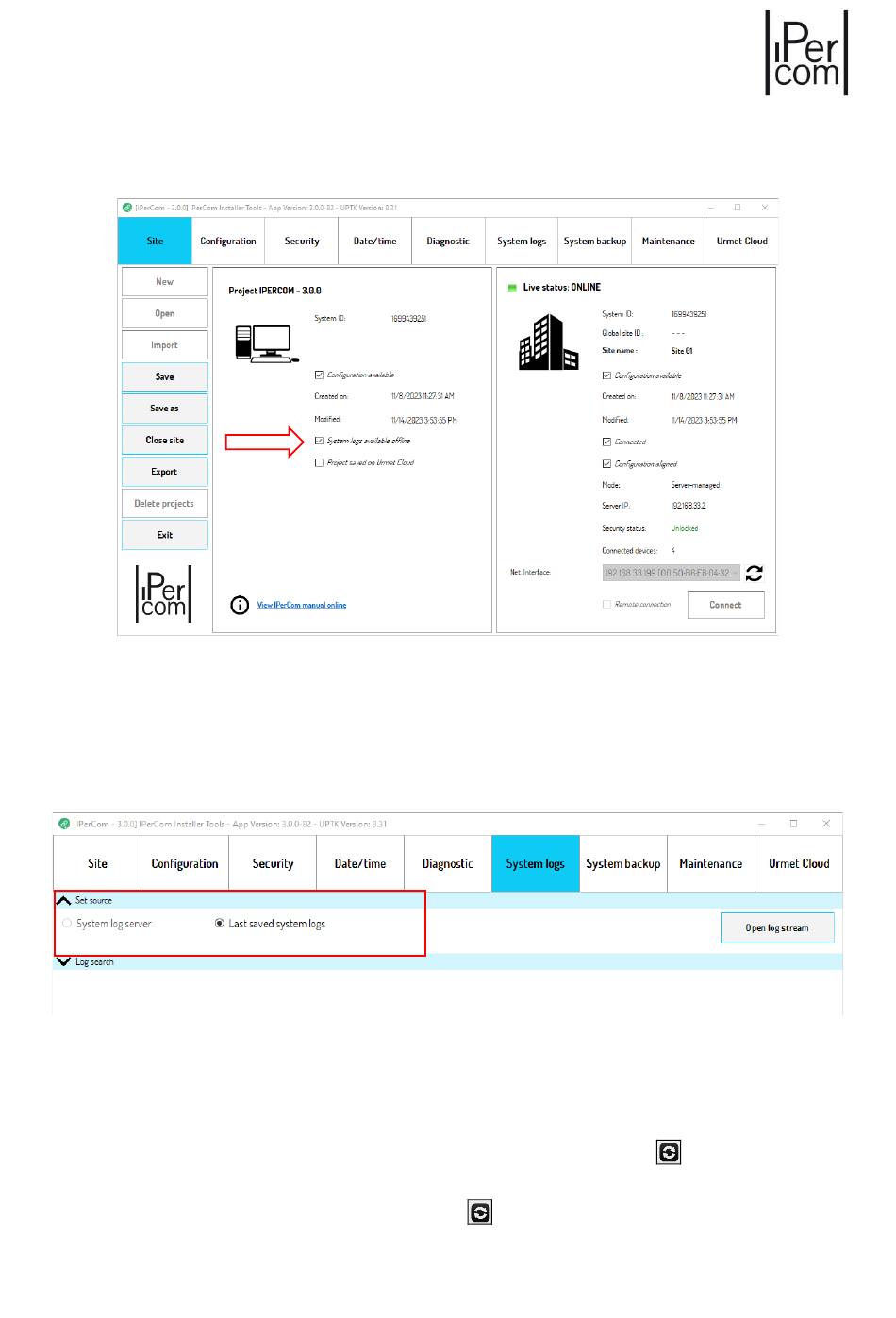The width and height of the screenshot is (896, 1318).
Task: Click the Export button
Action: 165,472
